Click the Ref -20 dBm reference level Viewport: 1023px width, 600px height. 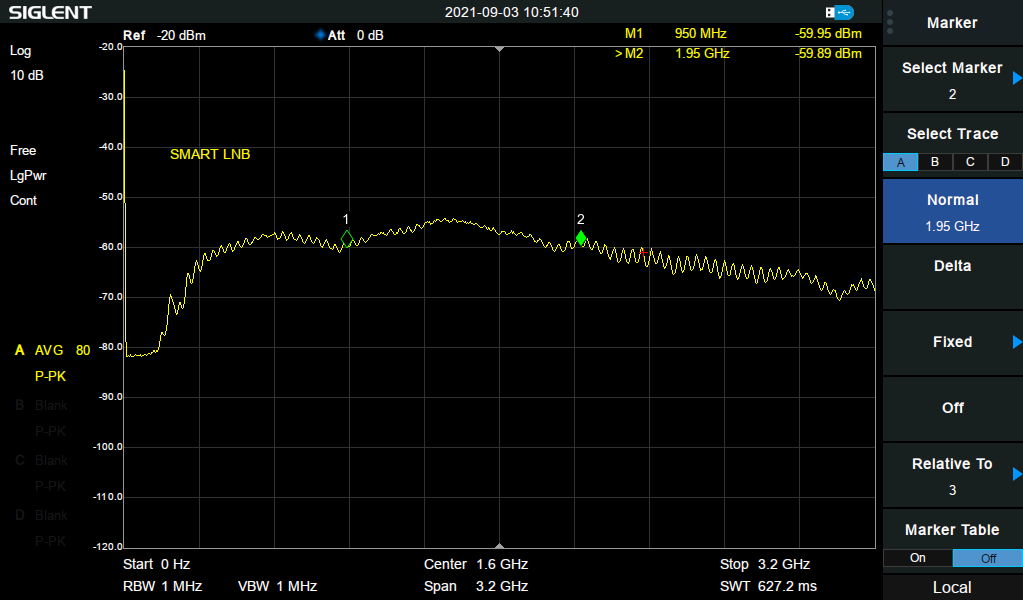(x=164, y=35)
